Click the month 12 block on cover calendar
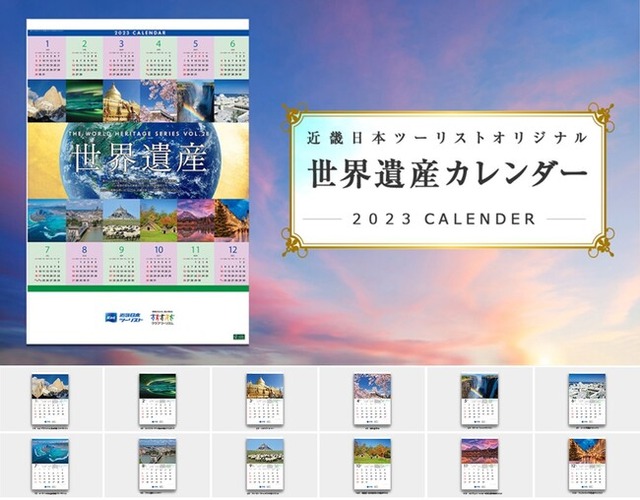 click(x=231, y=264)
